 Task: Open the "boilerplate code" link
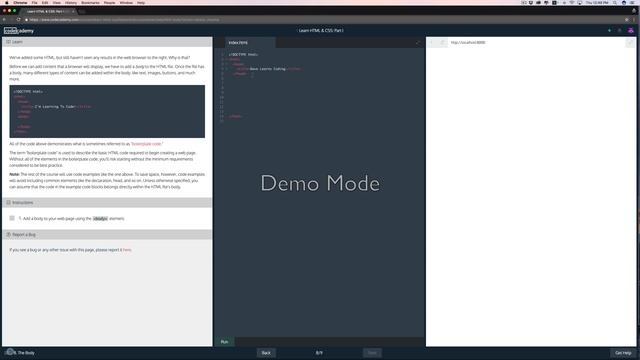tap(146, 144)
